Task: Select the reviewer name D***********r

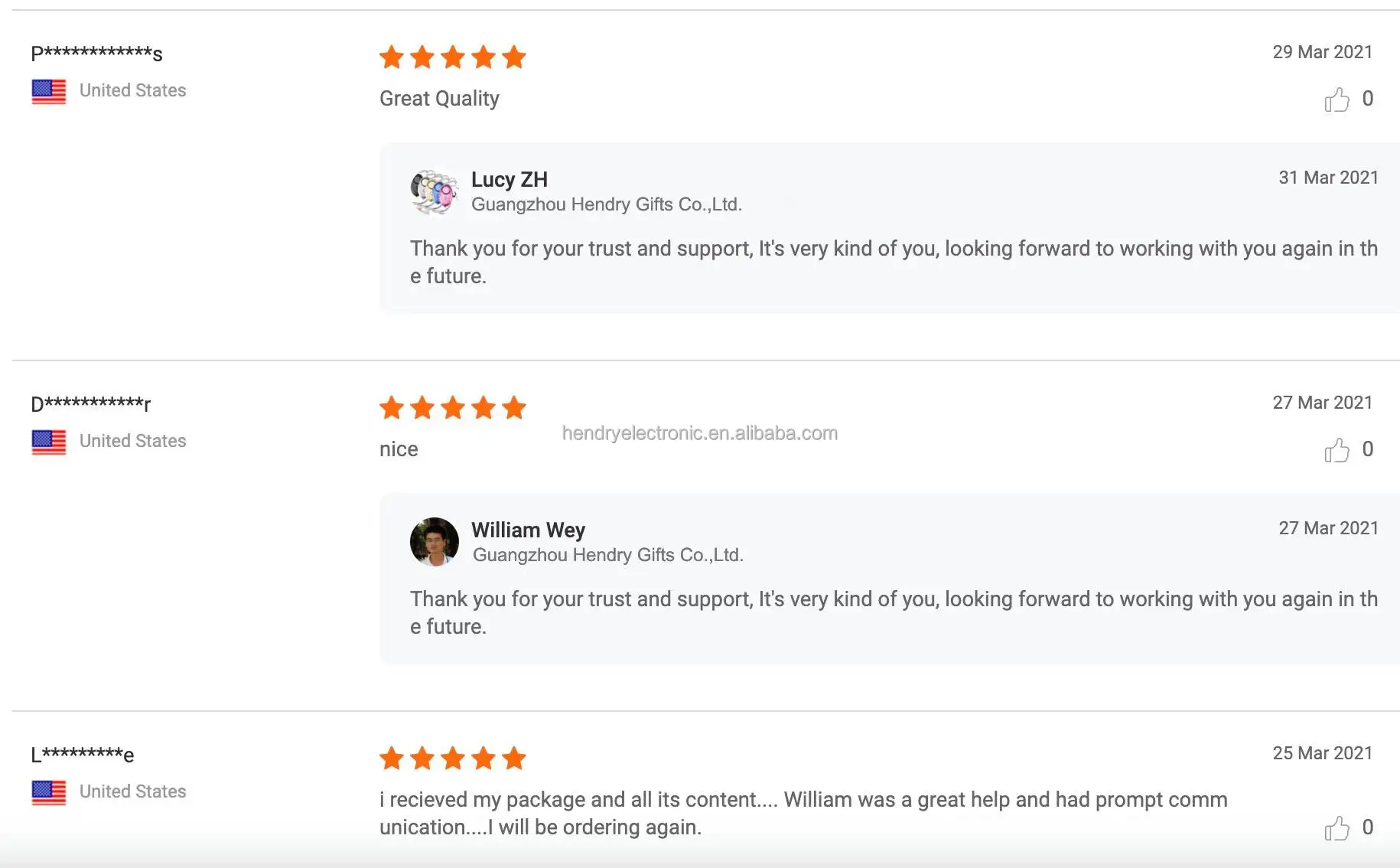Action: coord(90,404)
